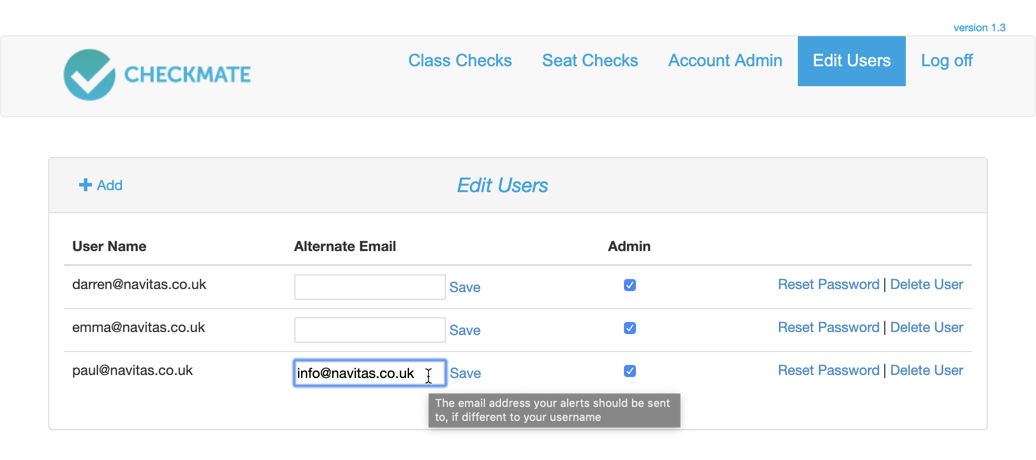This screenshot has width=1036, height=460.
Task: Click the info@navitas.co.uk email field
Action: [x=370, y=373]
